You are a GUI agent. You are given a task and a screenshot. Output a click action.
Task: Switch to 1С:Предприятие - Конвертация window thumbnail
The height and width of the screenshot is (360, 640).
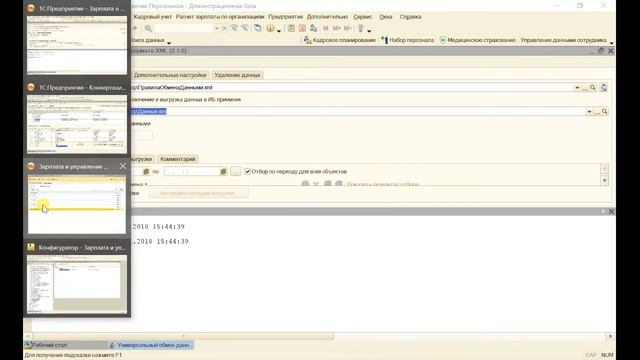[77, 118]
